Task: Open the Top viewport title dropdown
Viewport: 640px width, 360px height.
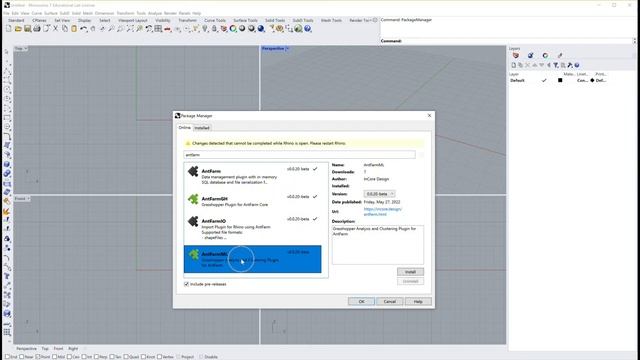Action: click(25, 49)
